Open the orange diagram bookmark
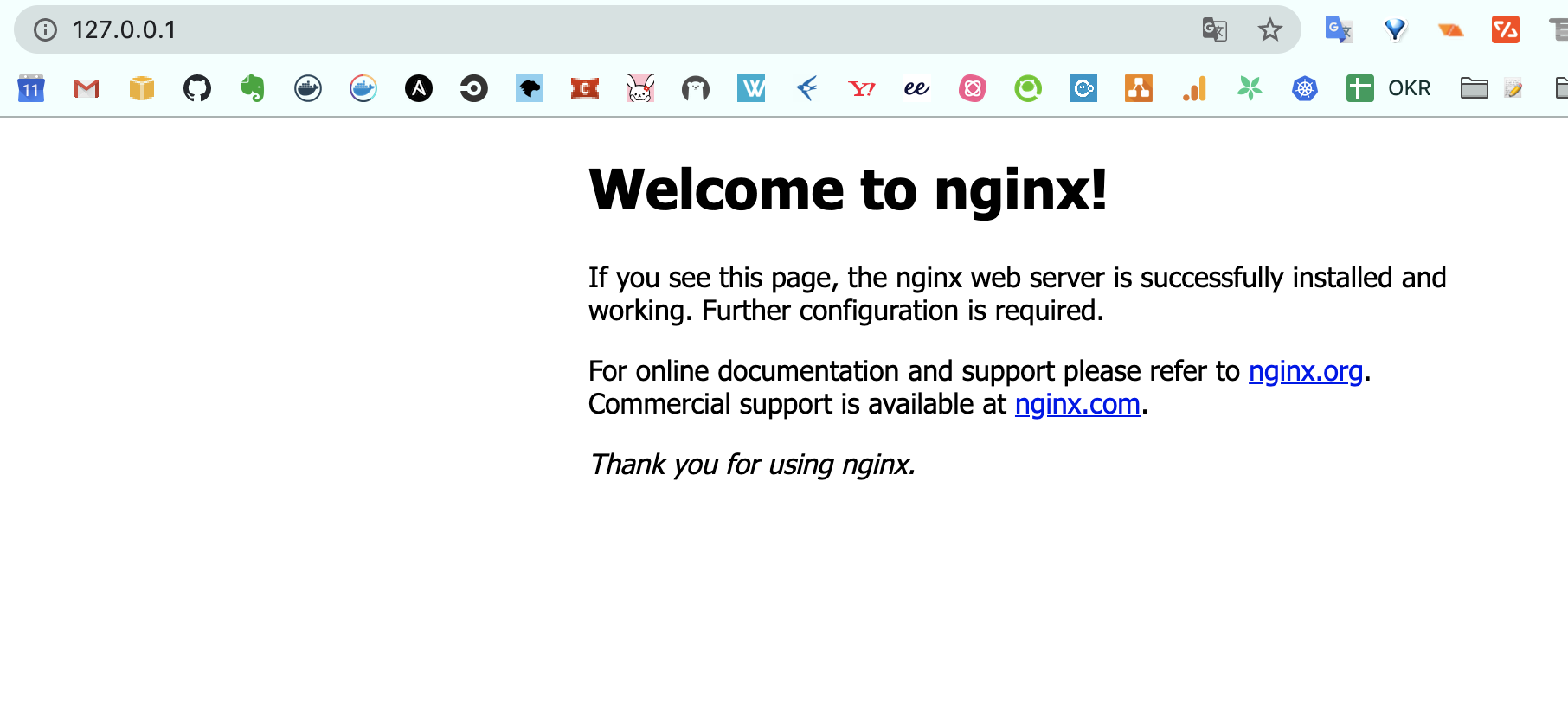Viewport: 1568px width, 725px height. pyautogui.click(x=1139, y=88)
